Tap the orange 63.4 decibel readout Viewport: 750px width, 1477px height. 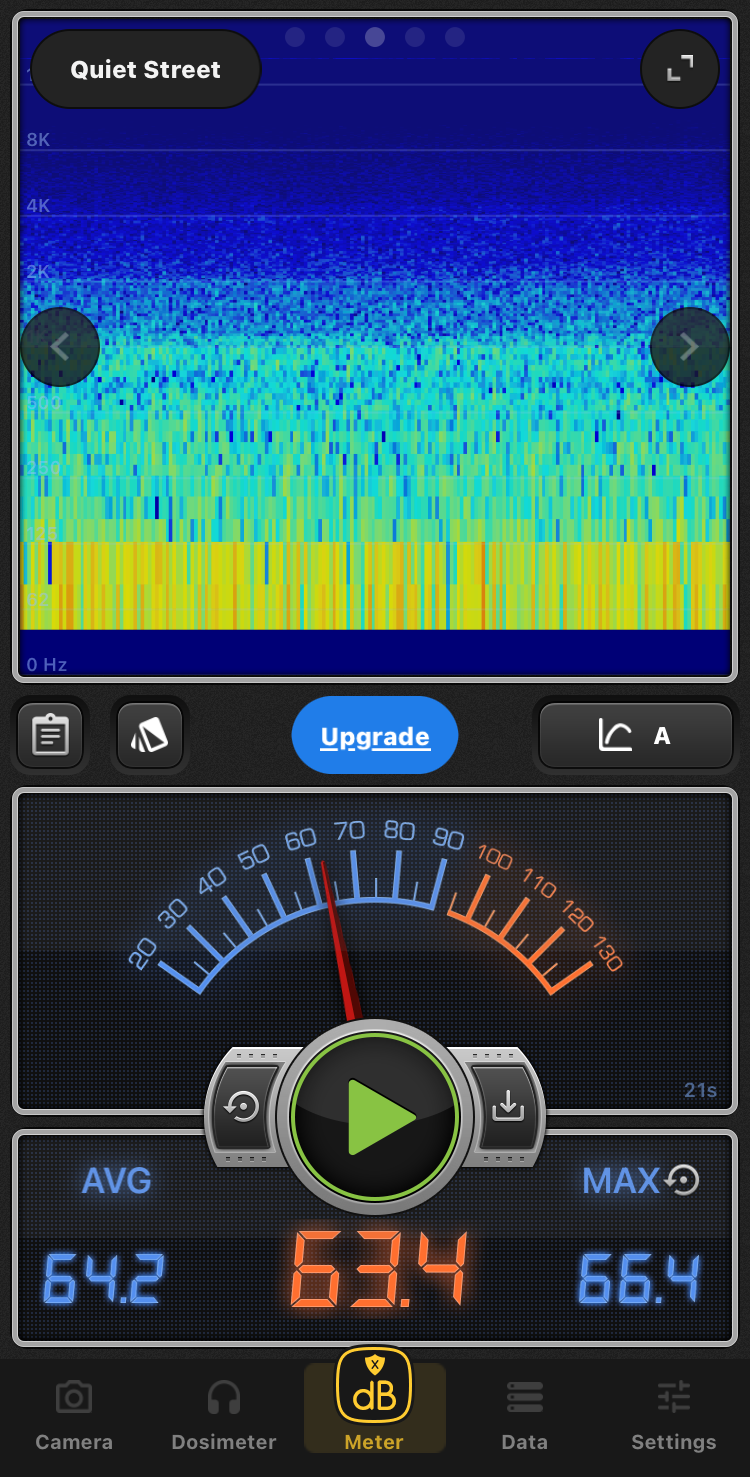coord(379,1270)
